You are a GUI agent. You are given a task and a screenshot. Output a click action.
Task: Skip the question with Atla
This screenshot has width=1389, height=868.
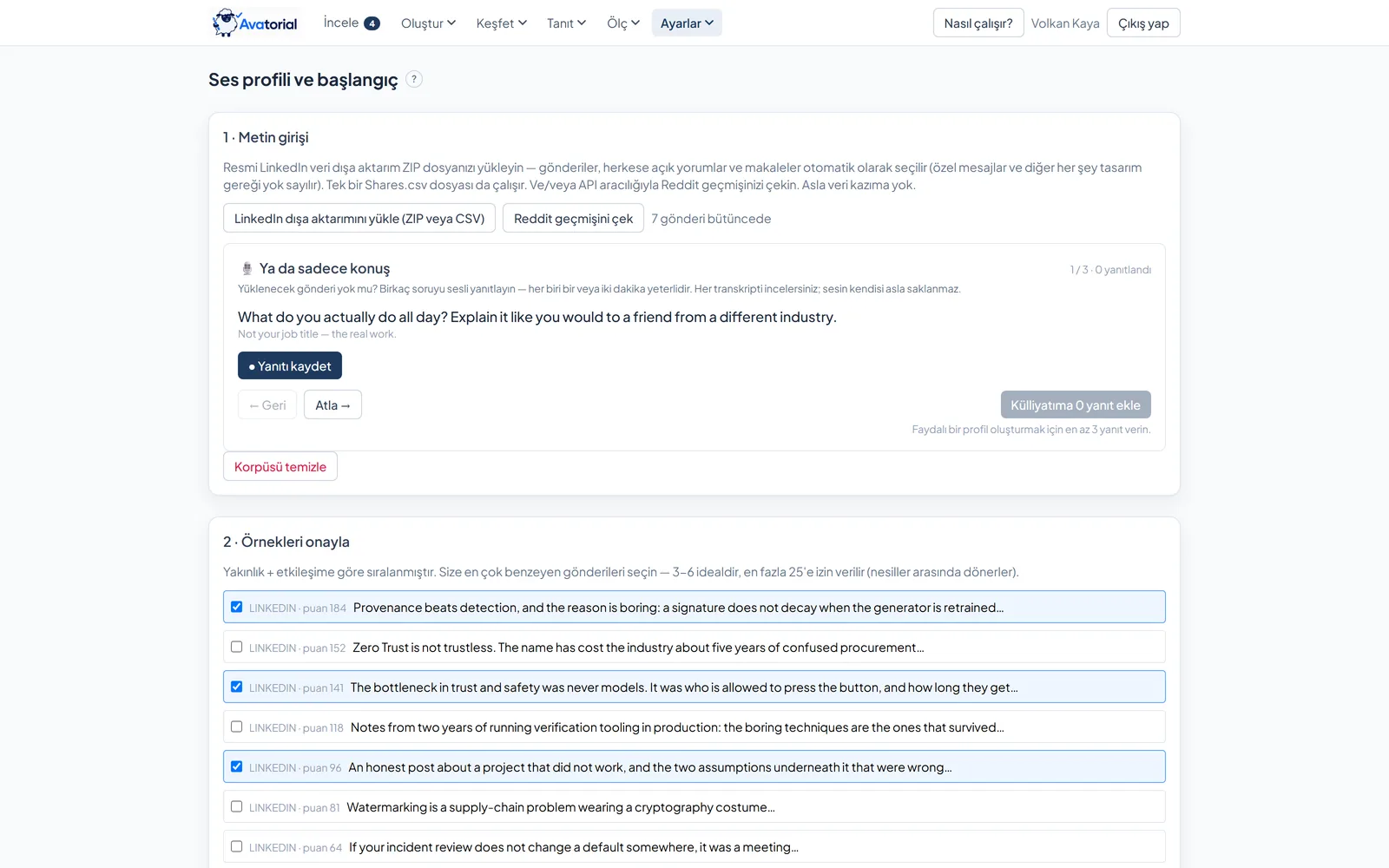point(332,404)
